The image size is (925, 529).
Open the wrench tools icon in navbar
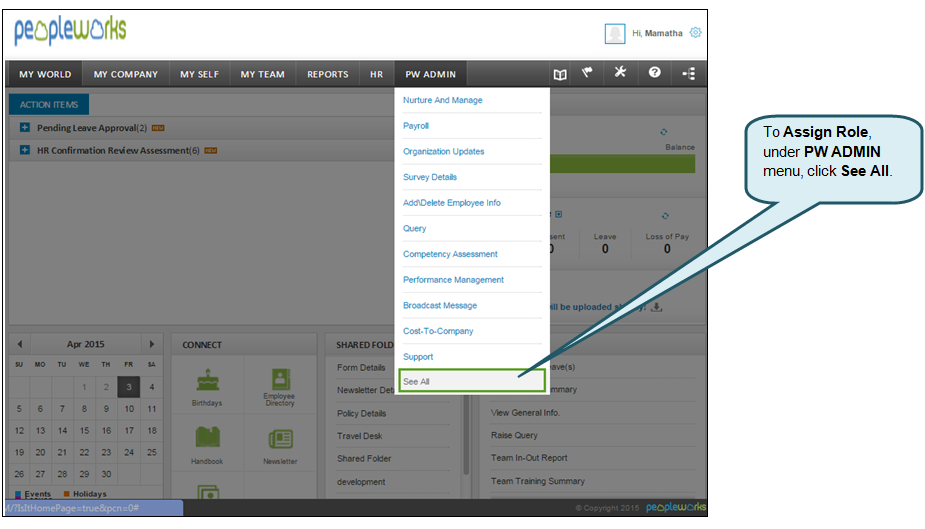coord(620,73)
